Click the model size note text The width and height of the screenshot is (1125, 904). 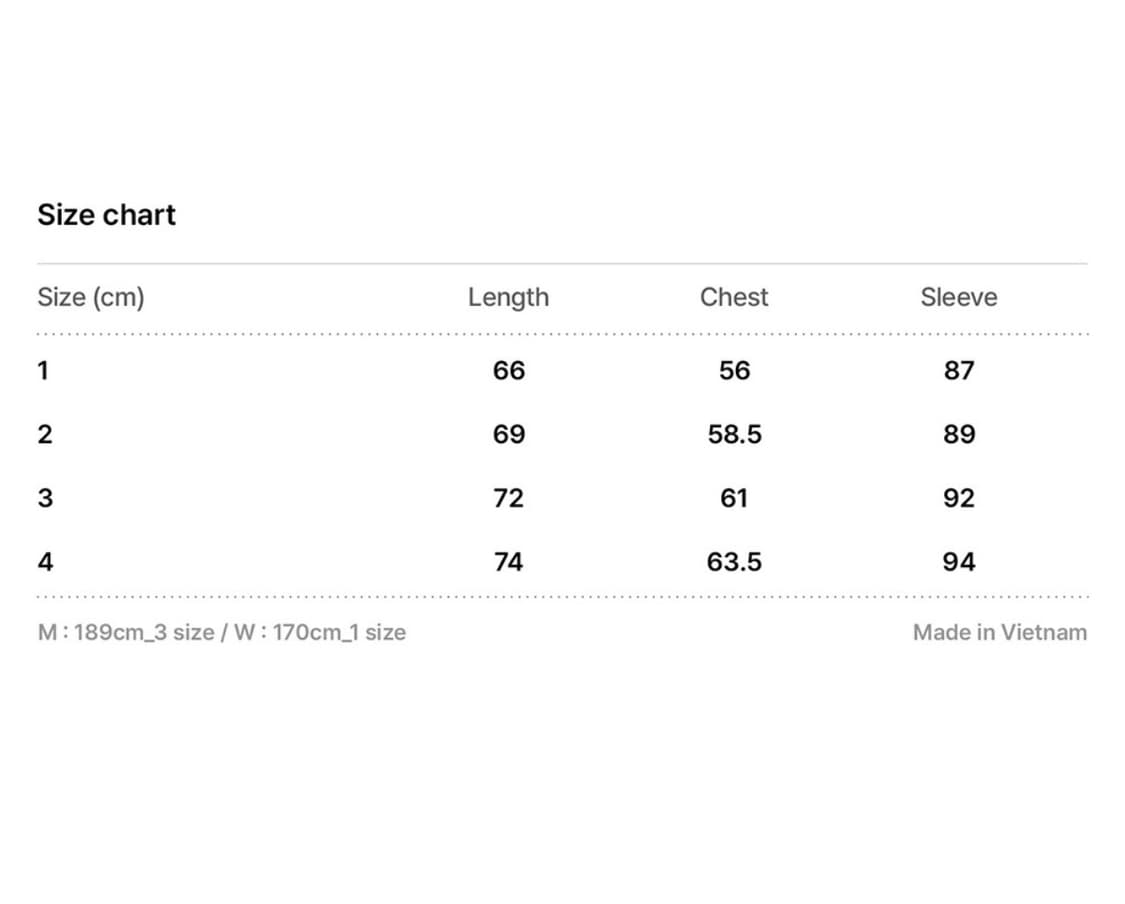[221, 632]
